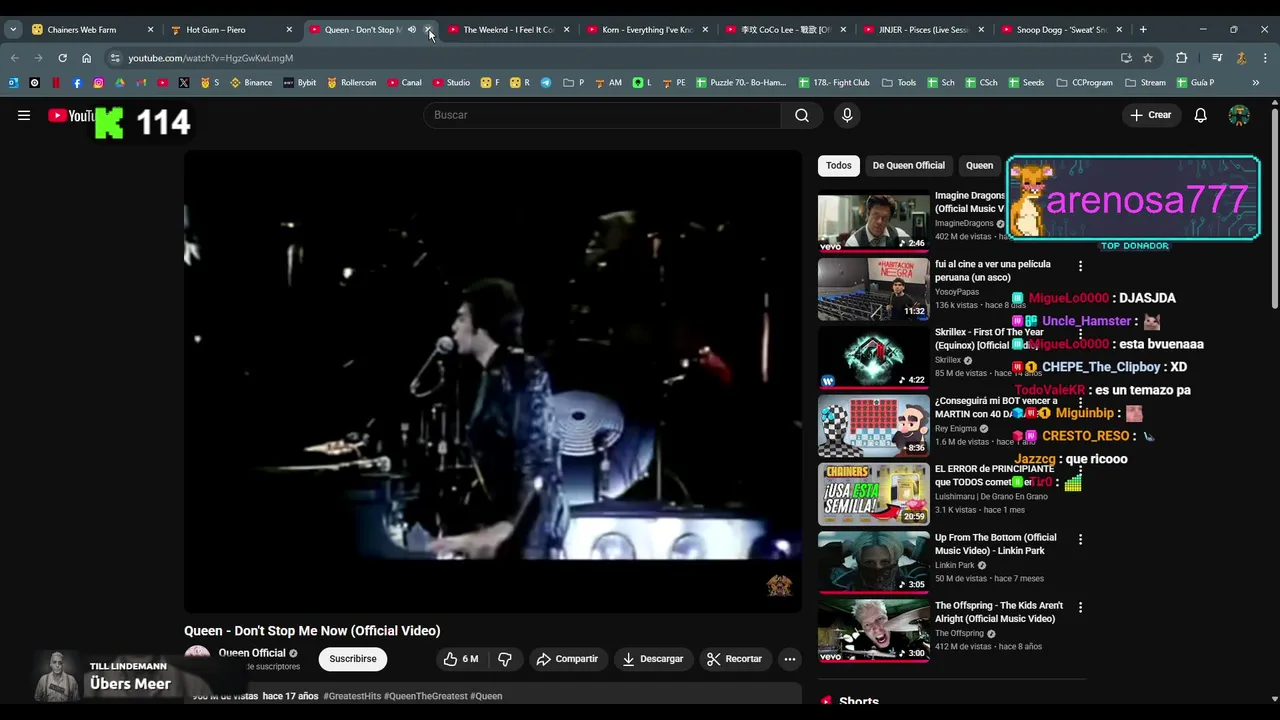
Task: Open more actions for the video
Action: point(789,659)
